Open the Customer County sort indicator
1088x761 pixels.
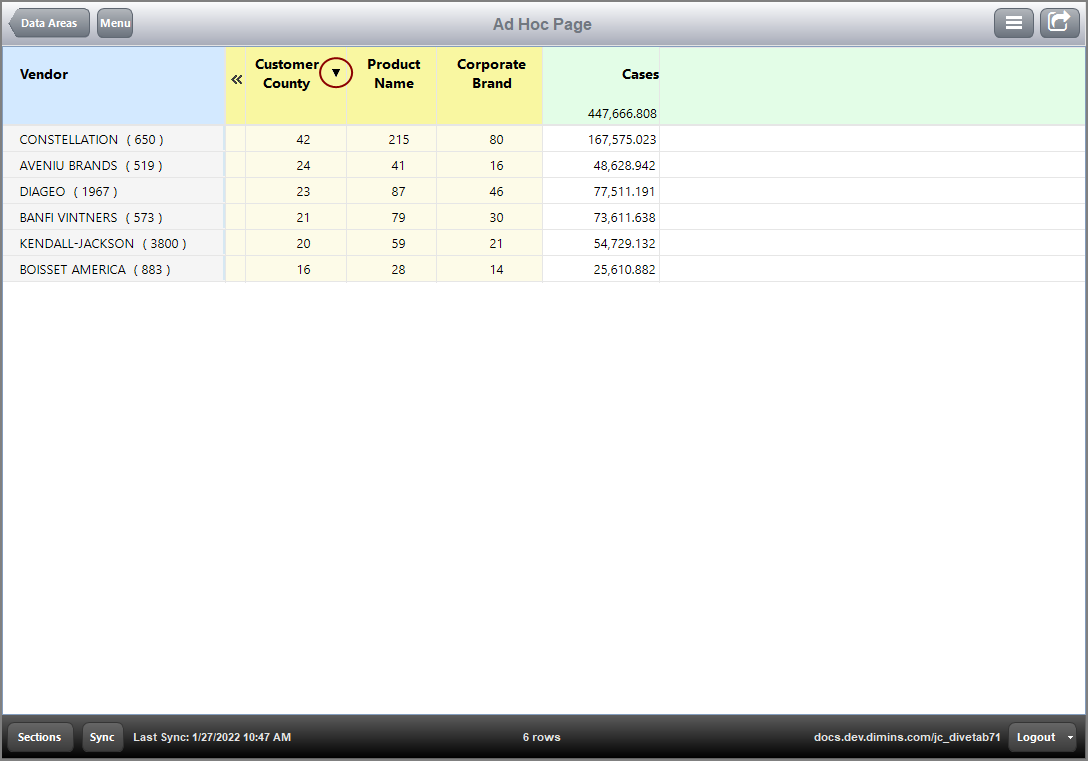[335, 72]
